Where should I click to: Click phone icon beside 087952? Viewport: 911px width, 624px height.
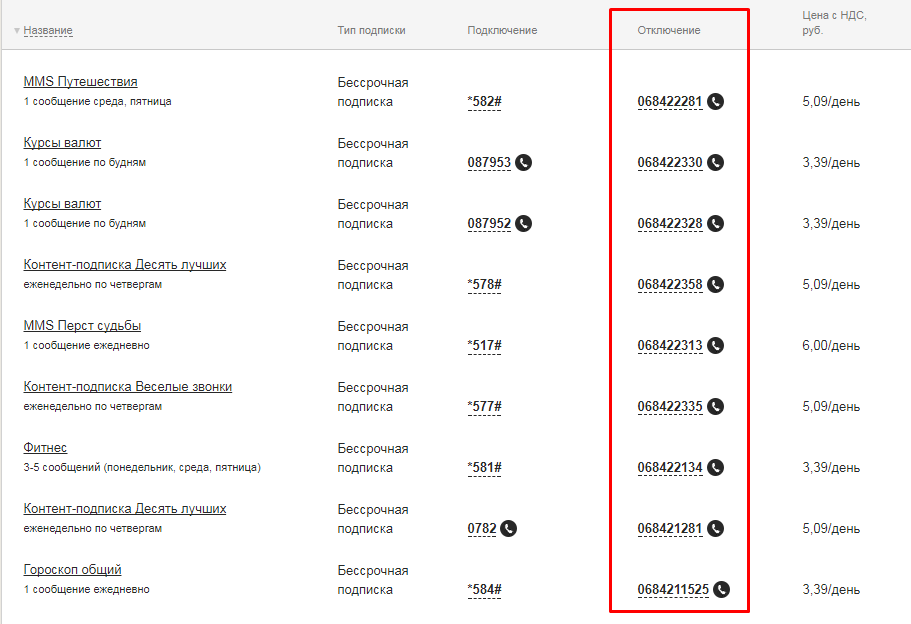pos(523,223)
